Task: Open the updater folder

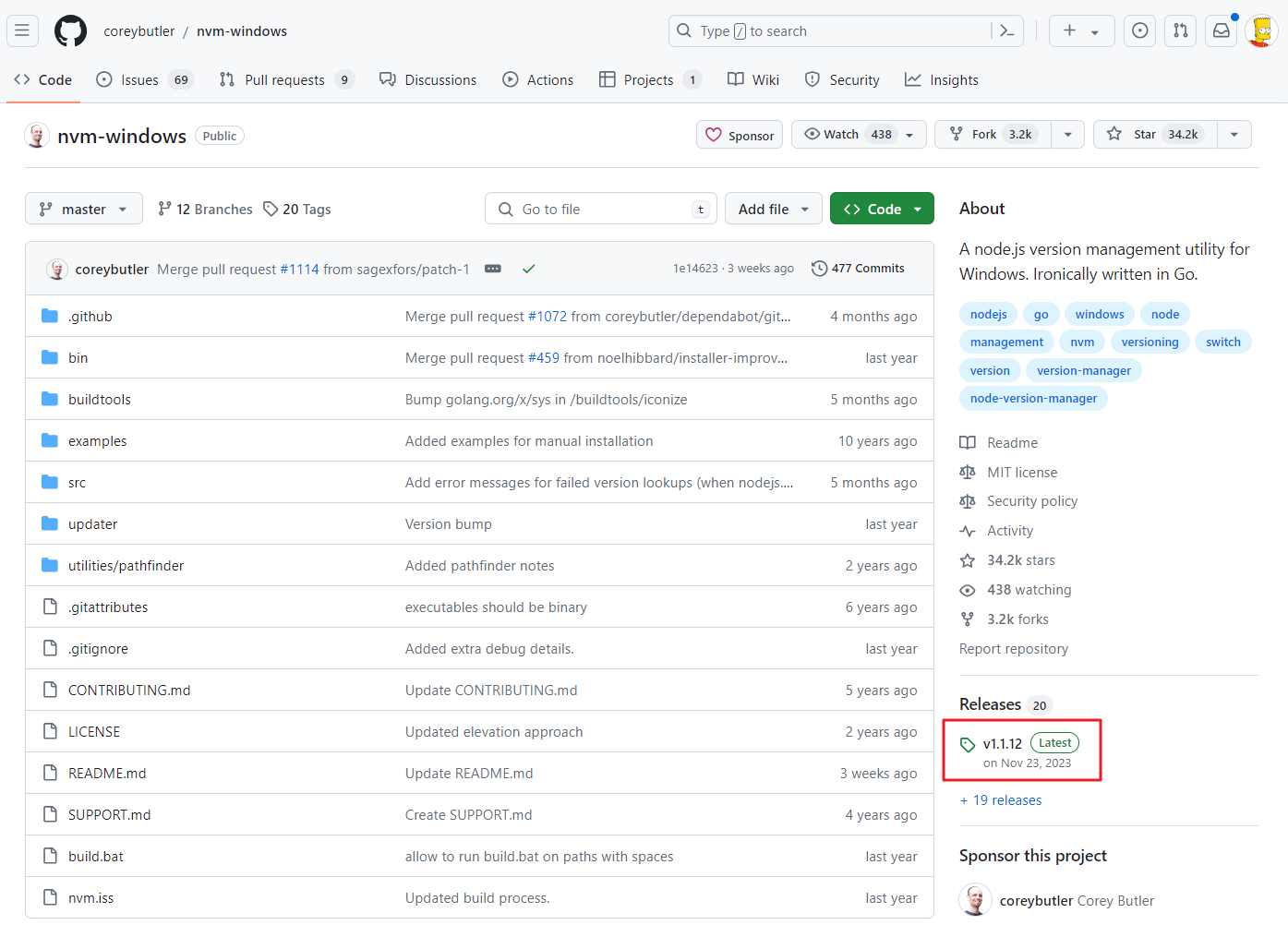Action: click(93, 524)
